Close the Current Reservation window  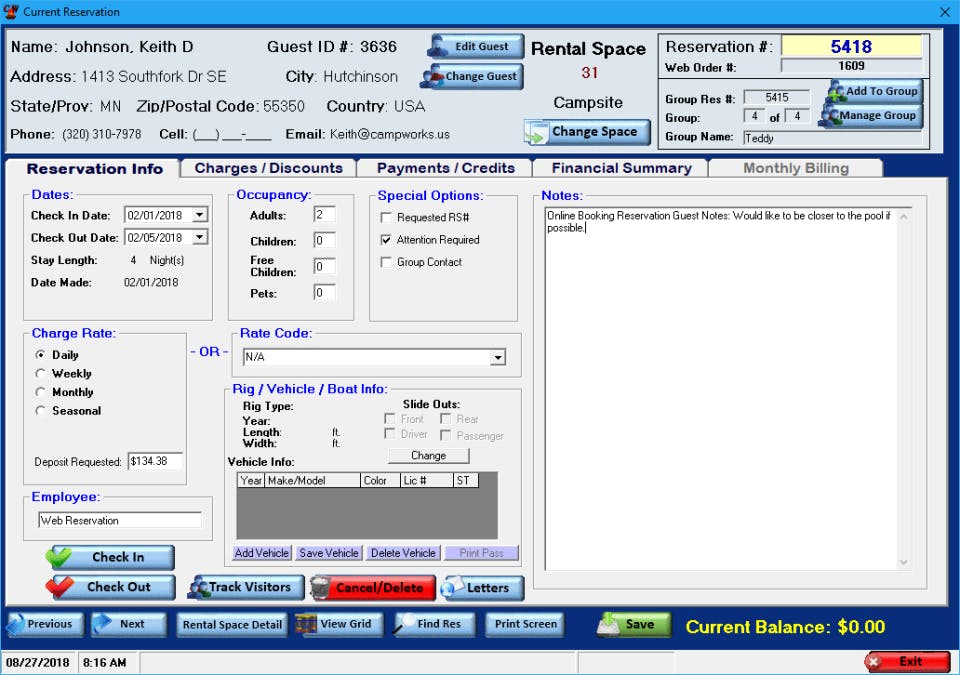pos(945,12)
